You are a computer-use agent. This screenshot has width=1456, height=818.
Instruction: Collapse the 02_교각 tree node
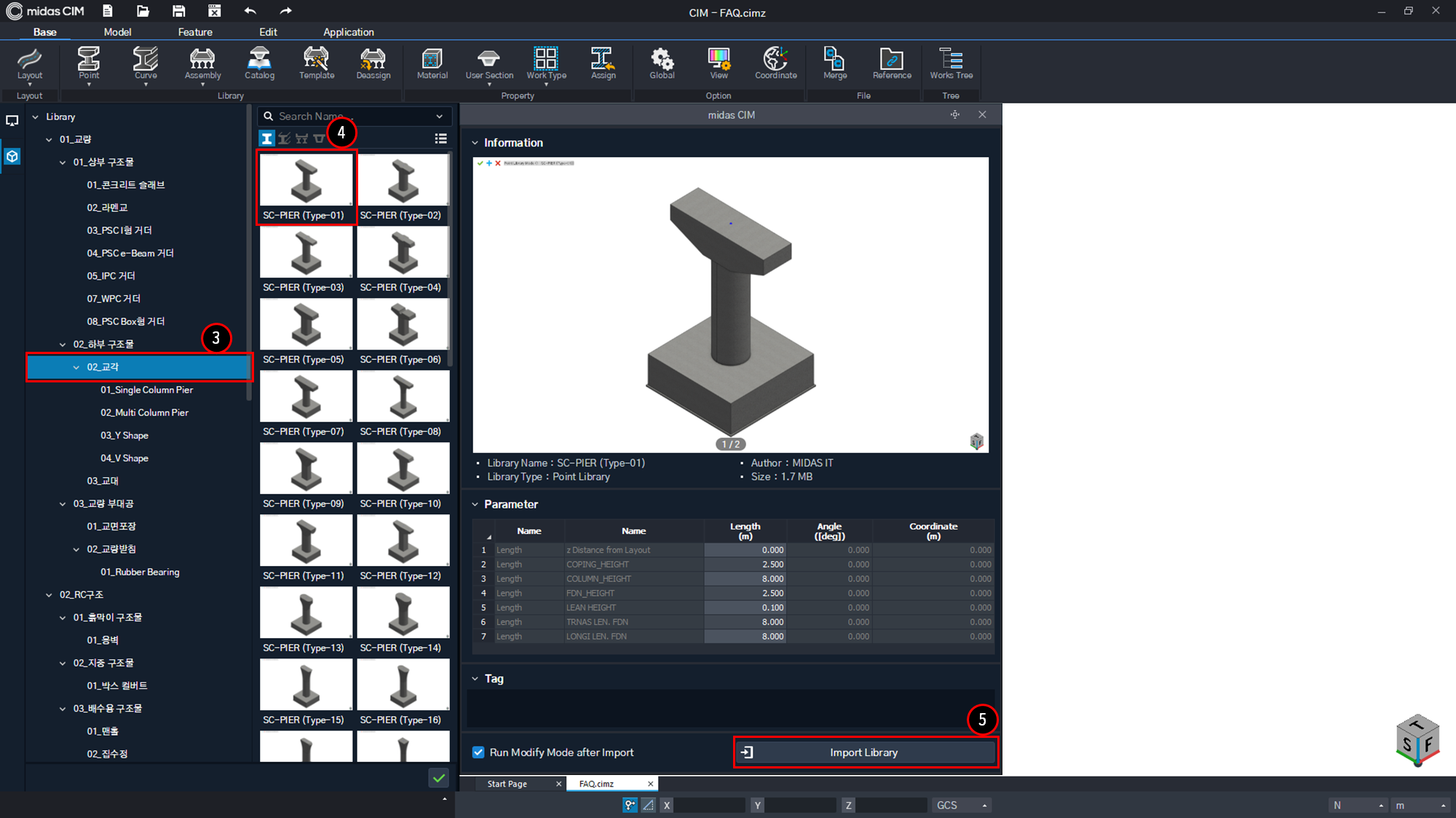click(x=76, y=366)
